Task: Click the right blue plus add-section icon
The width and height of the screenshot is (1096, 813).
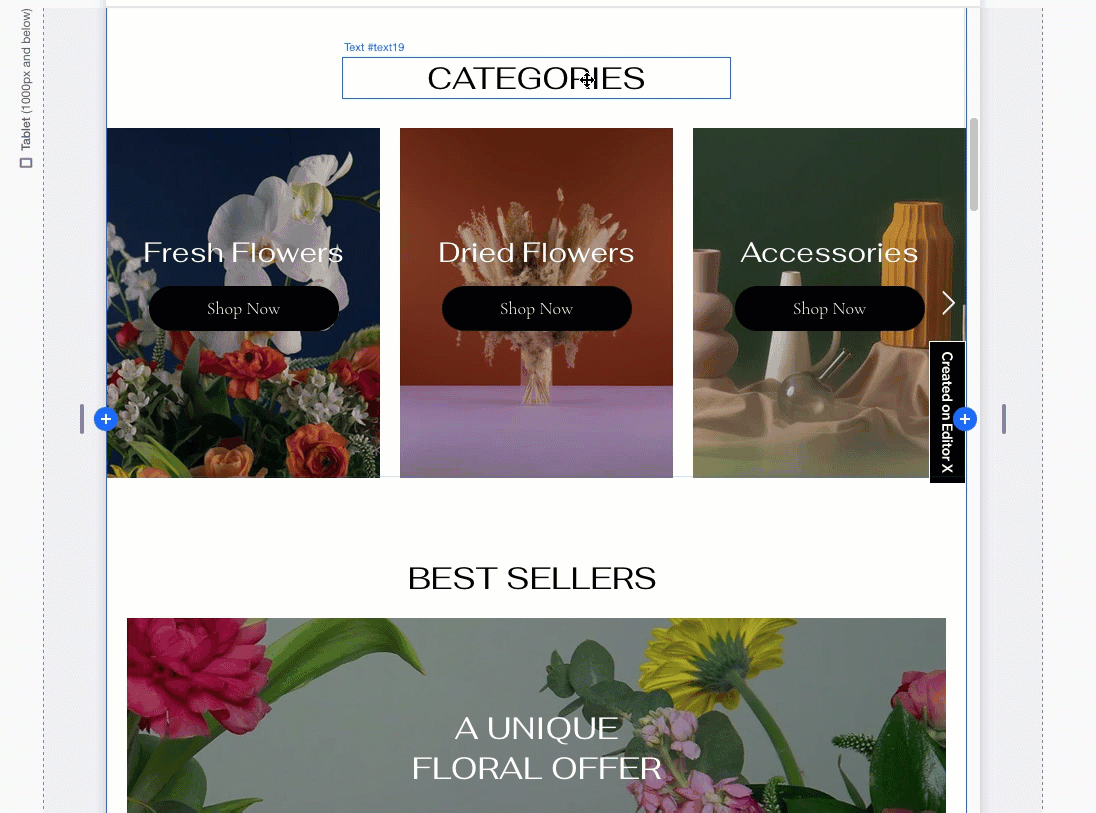Action: 965,419
